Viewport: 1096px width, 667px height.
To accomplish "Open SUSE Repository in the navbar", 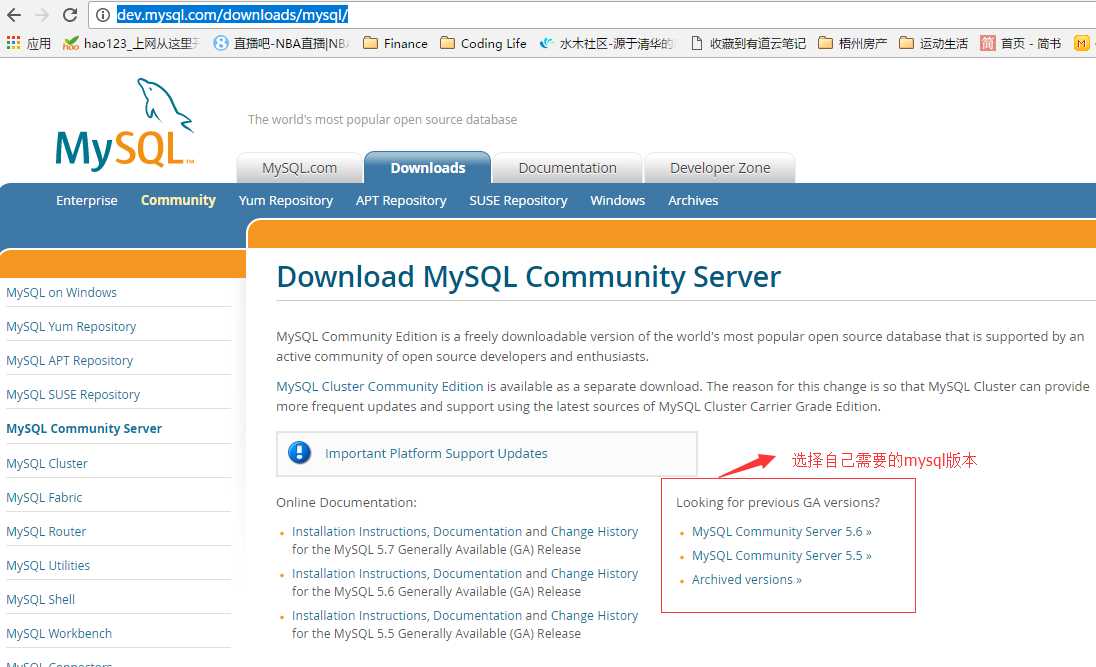I will (518, 201).
